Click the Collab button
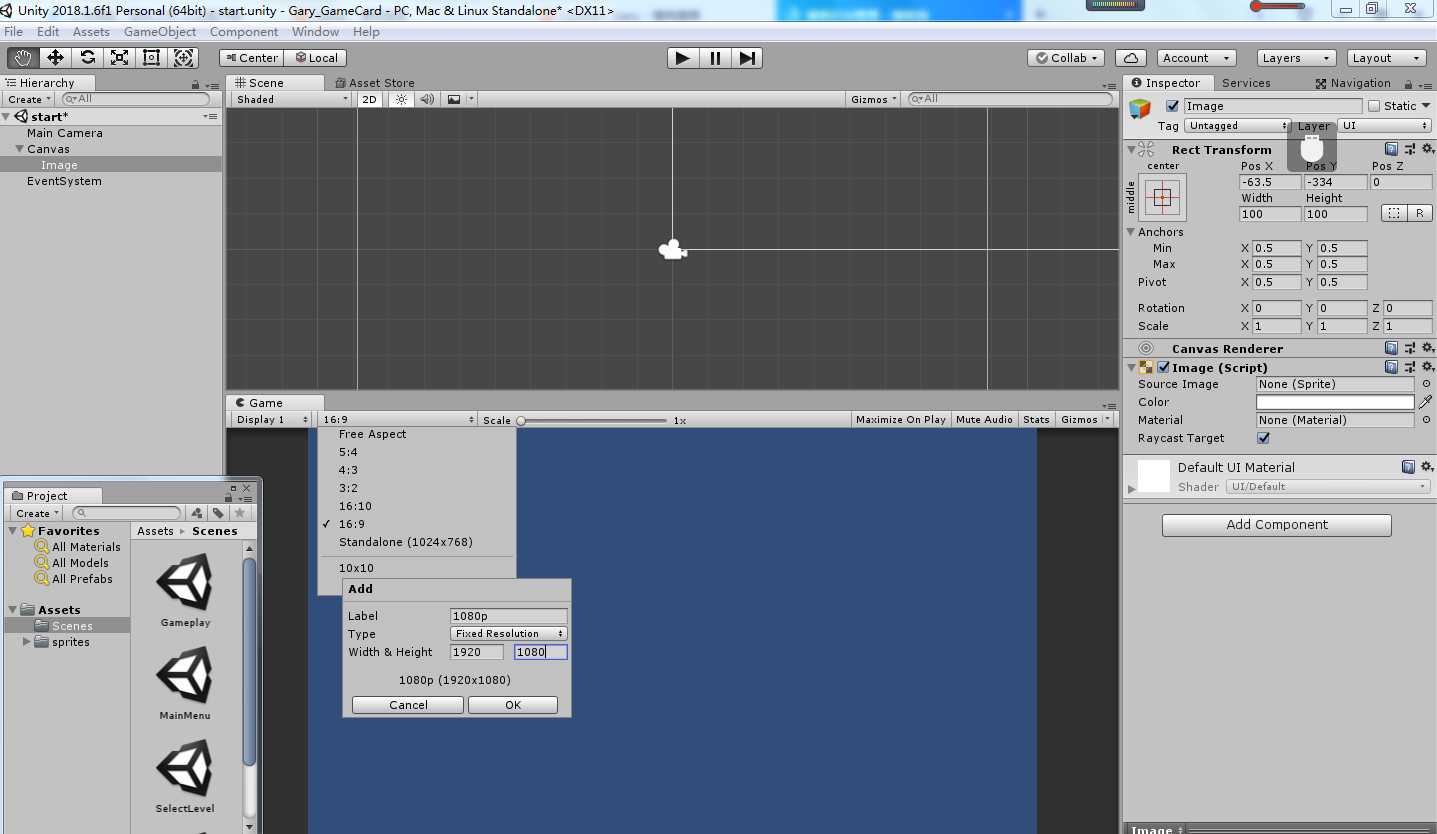The height and width of the screenshot is (834, 1437). pyautogui.click(x=1066, y=58)
